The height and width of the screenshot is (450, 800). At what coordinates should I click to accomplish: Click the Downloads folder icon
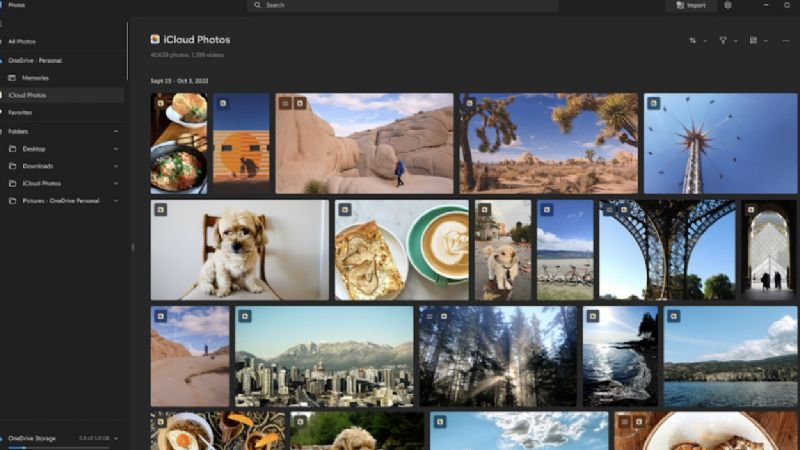(x=13, y=166)
